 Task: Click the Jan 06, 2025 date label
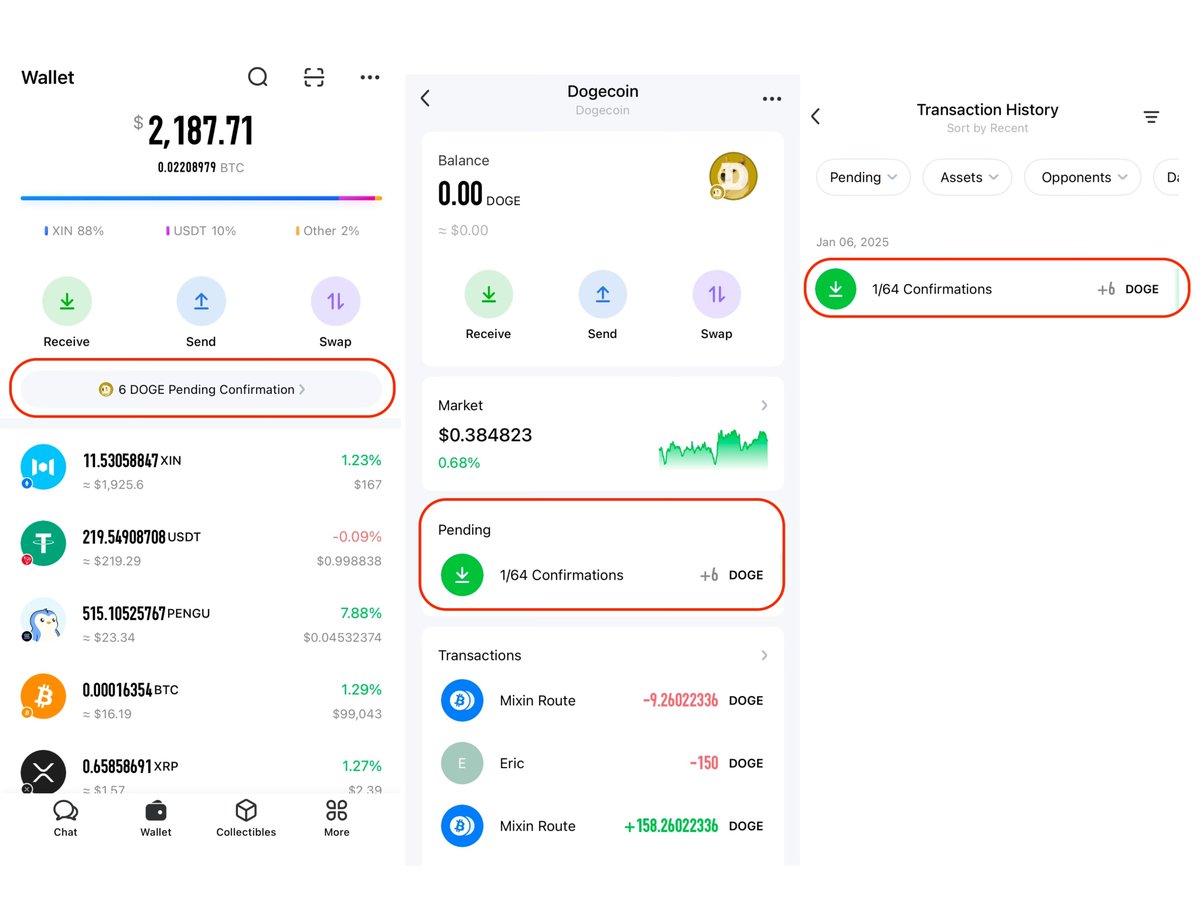[852, 242]
